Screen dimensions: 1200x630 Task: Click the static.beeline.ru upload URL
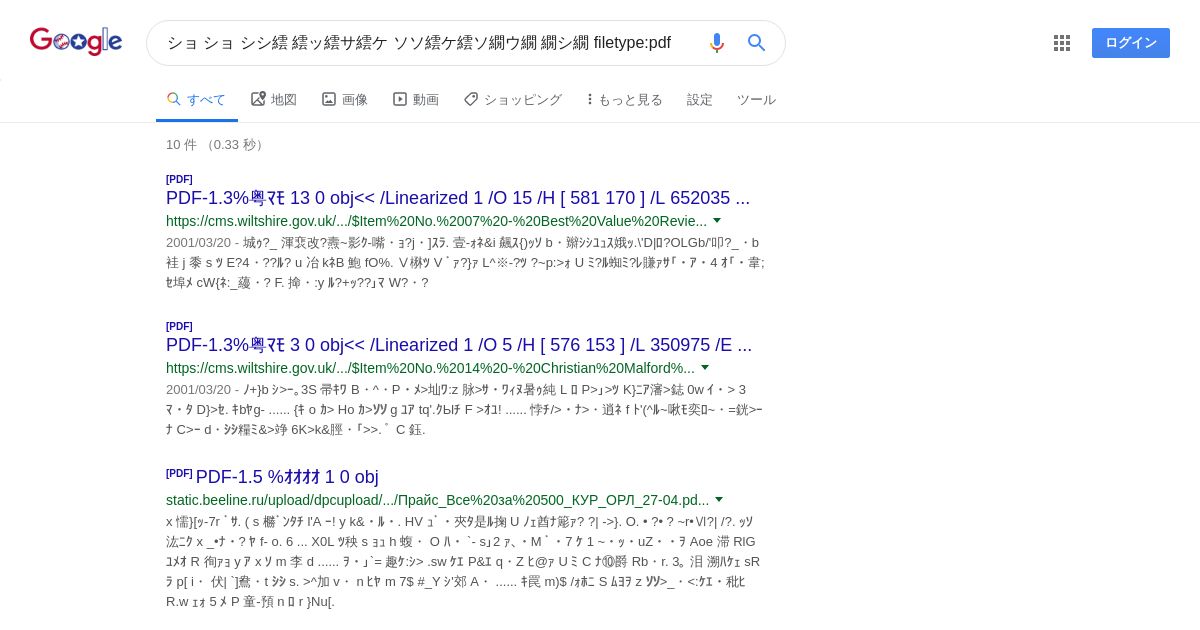[438, 500]
